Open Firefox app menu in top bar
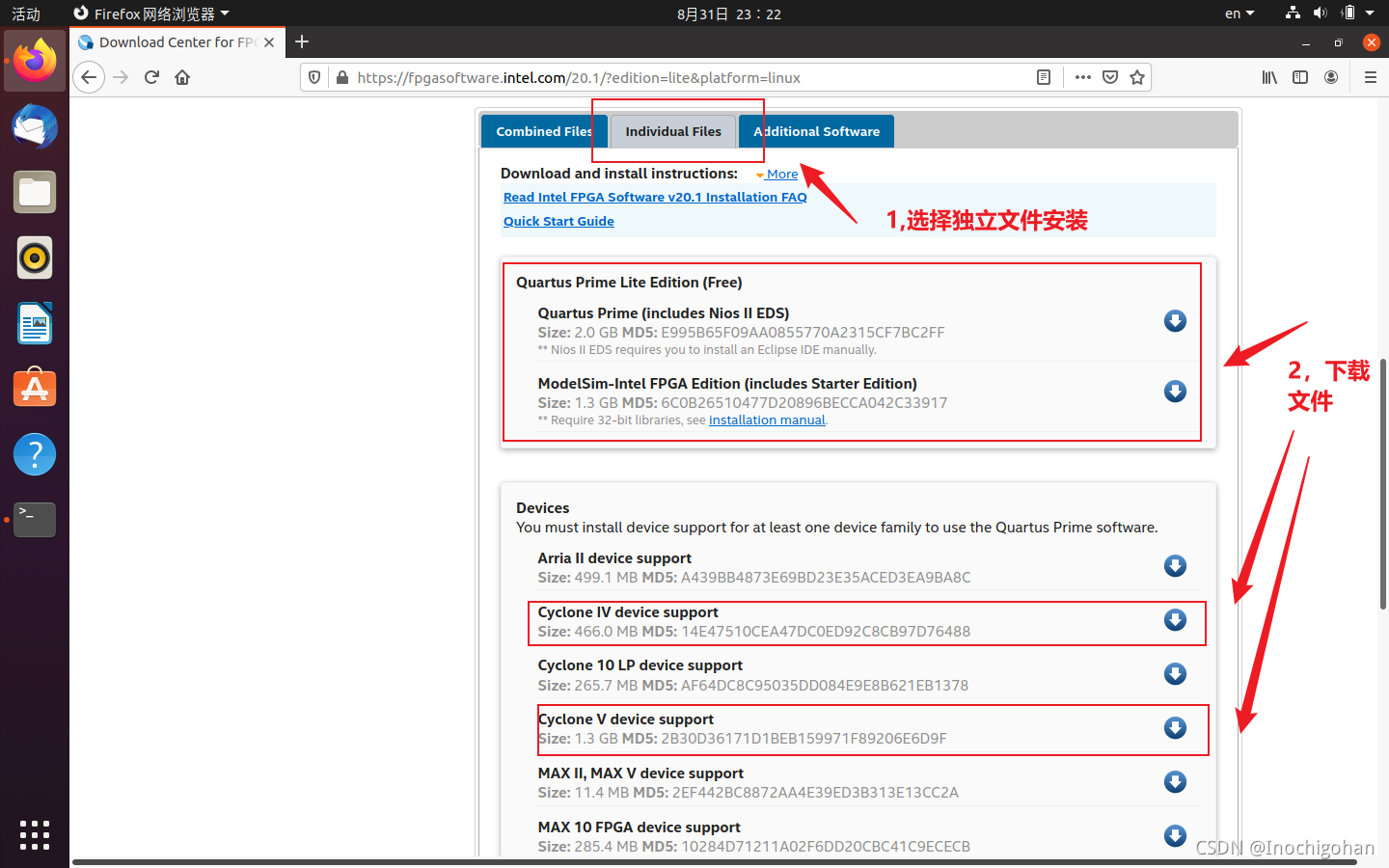1389x868 pixels. tap(151, 14)
